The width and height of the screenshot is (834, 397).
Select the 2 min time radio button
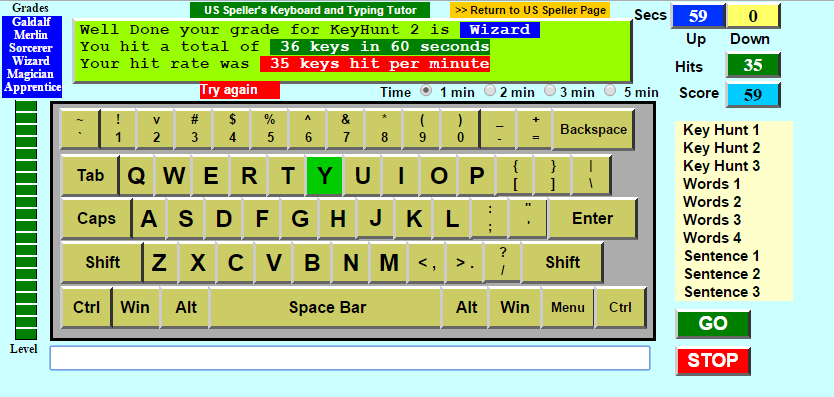[x=489, y=90]
